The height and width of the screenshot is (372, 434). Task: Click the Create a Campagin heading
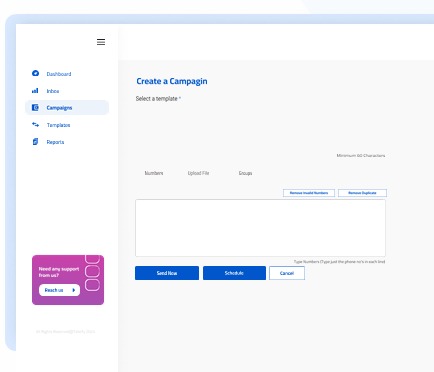[x=172, y=81]
